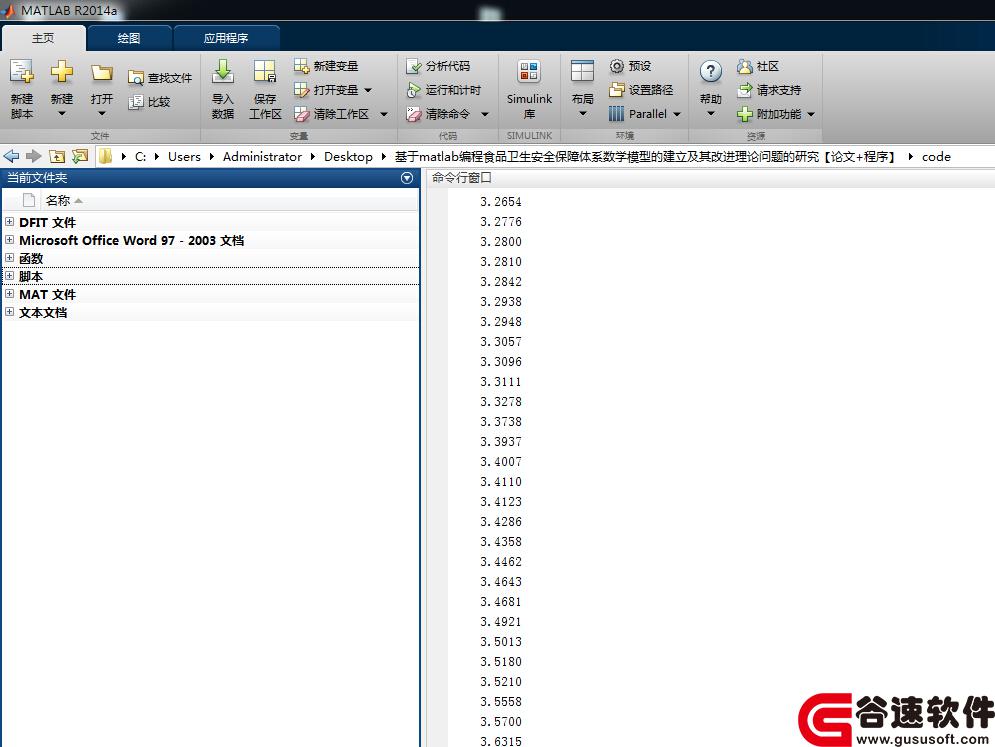This screenshot has width=995, height=747.
Task: Open the Help (帮助) dropdown arrow
Action: pyautogui.click(x=711, y=114)
